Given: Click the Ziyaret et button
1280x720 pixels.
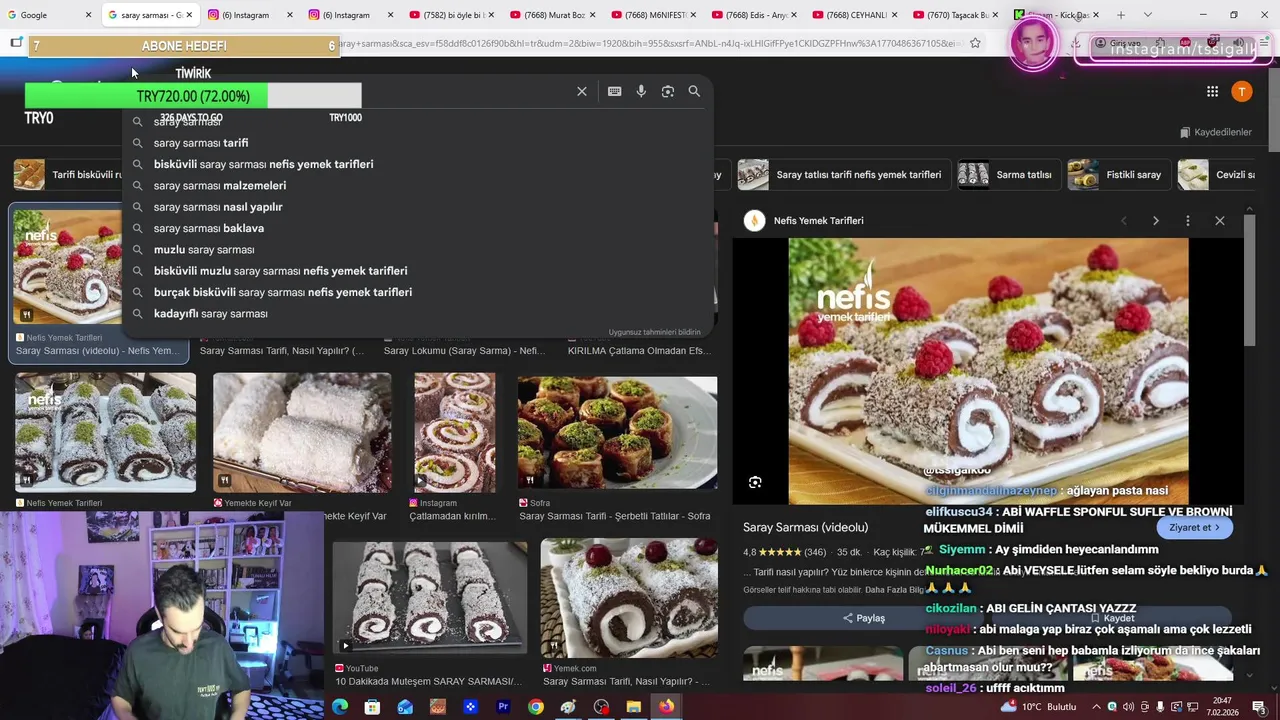Looking at the screenshot, I should click(1194, 527).
